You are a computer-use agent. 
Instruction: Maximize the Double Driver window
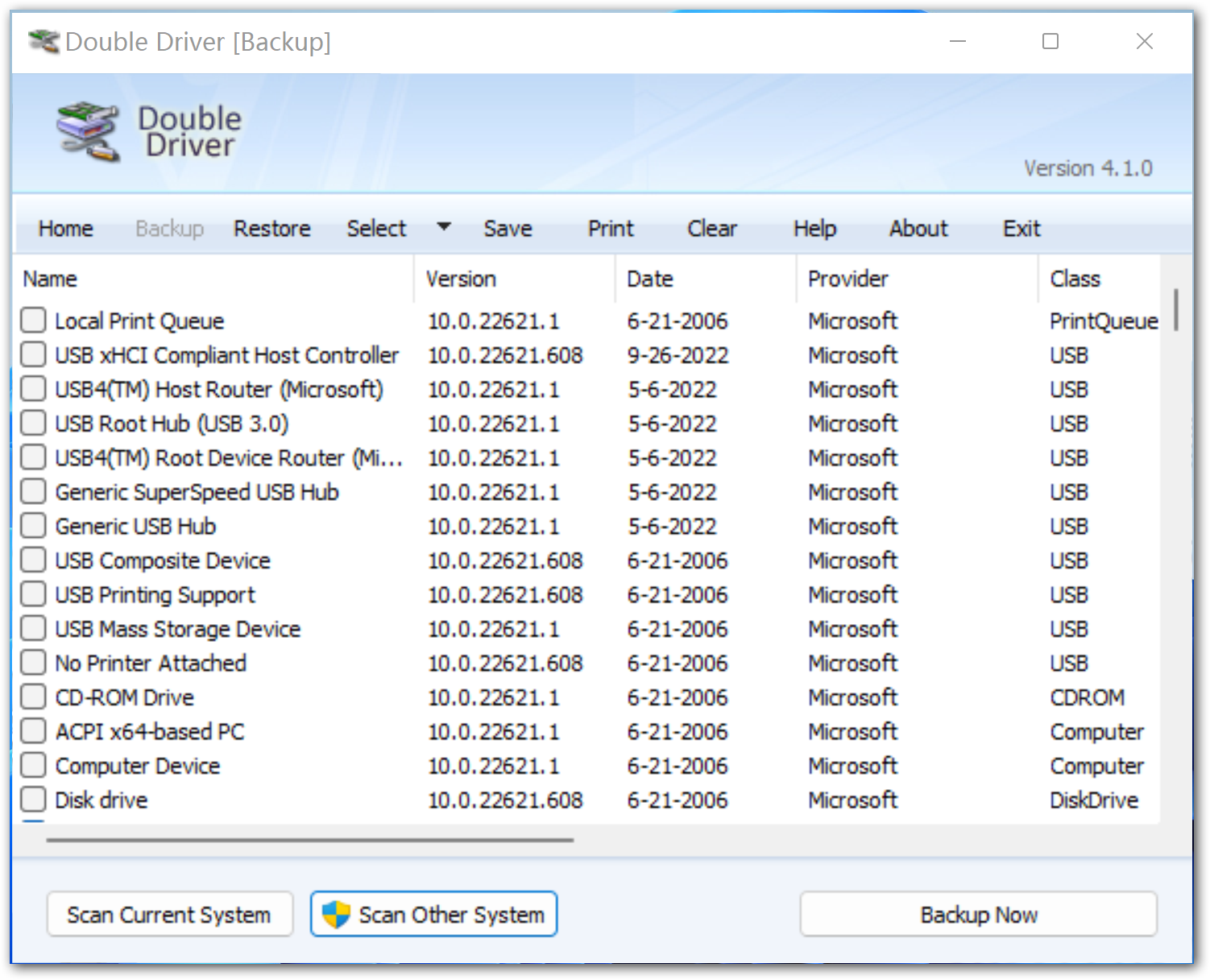point(1050,41)
